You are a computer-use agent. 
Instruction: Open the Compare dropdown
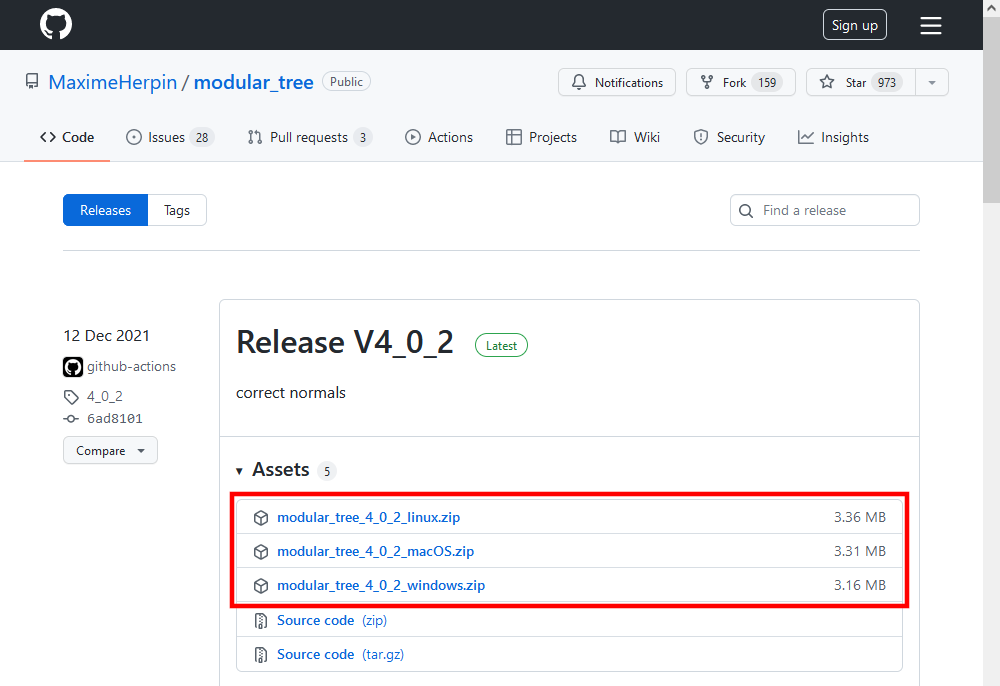(110, 450)
